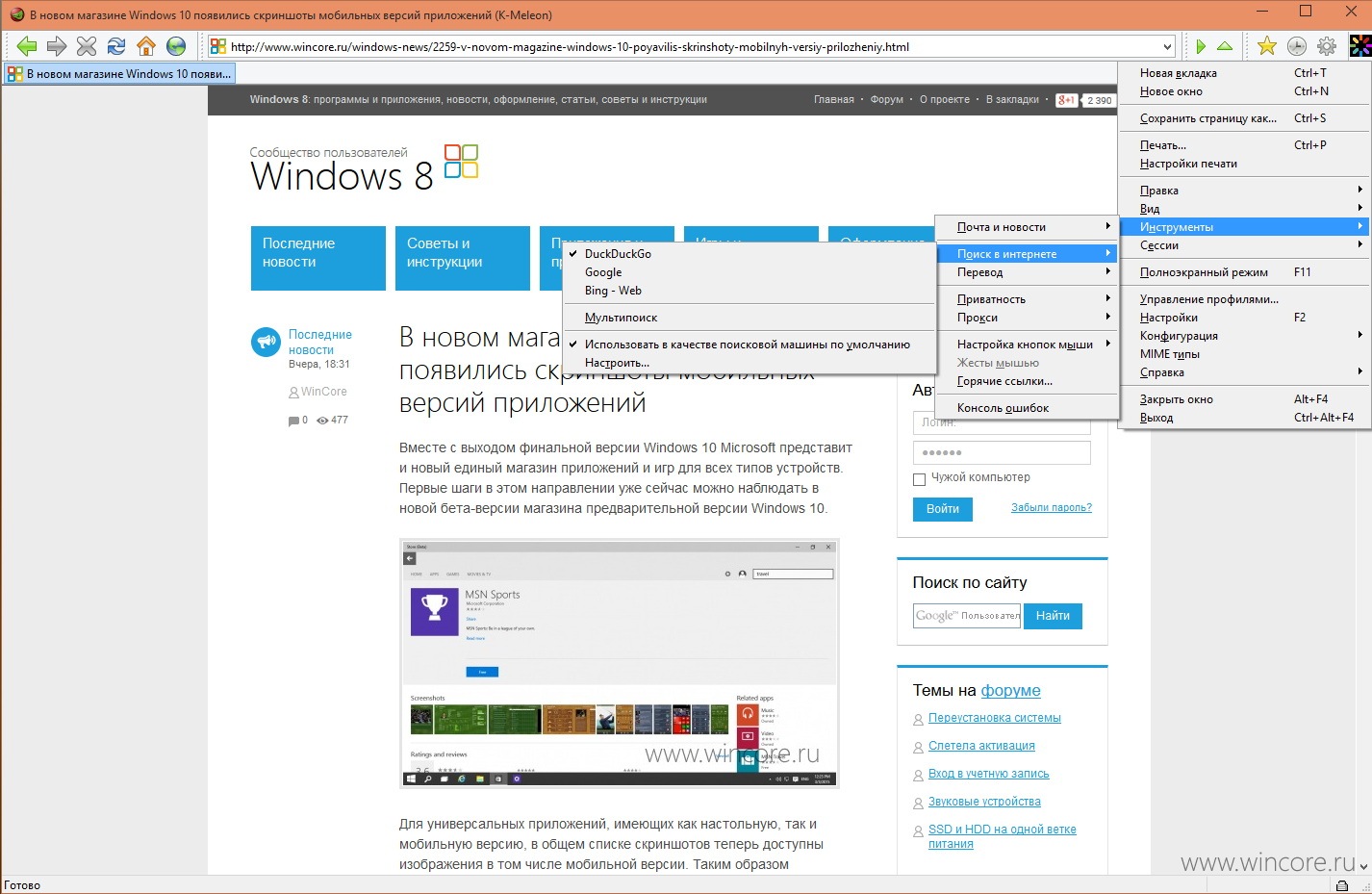Image resolution: width=1372 pixels, height=894 pixels.
Task: Expand the Приватность submenu
Action: pyautogui.click(x=1027, y=299)
